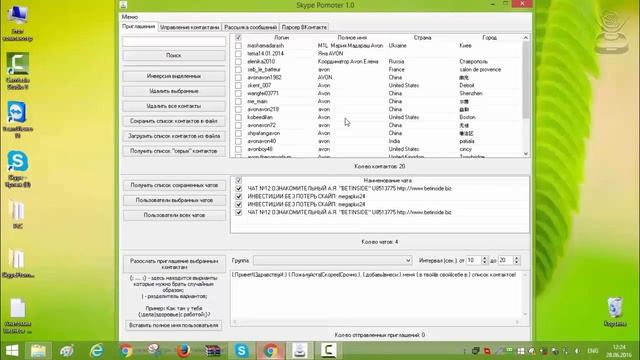640x360 pixels.
Task: Open WinRAR from the taskbar
Action: pos(213,351)
